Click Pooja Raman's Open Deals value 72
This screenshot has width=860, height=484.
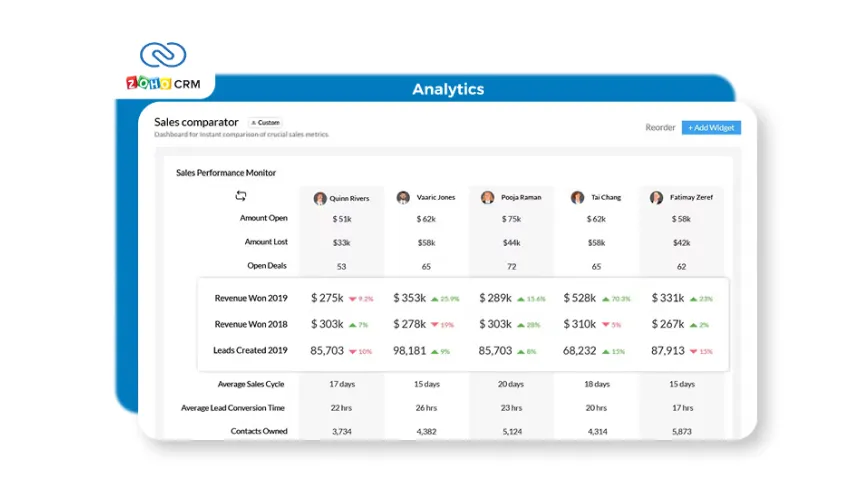(x=510, y=267)
